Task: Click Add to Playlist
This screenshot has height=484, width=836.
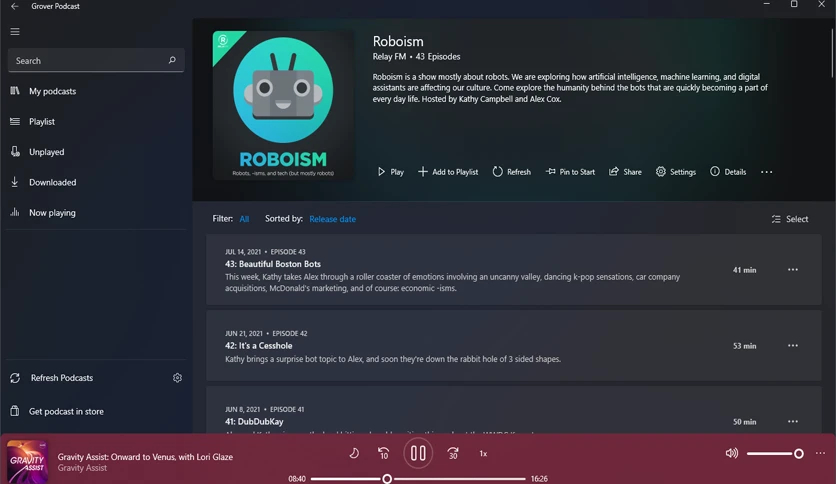Action: (448, 172)
